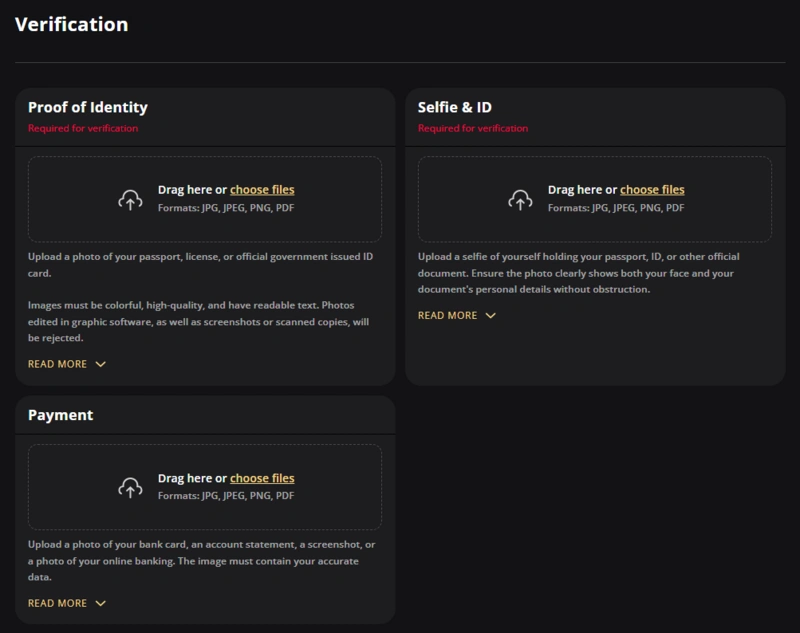Viewport: 800px width, 633px height.
Task: Open "choose files" link for Payment
Action: tap(262, 478)
